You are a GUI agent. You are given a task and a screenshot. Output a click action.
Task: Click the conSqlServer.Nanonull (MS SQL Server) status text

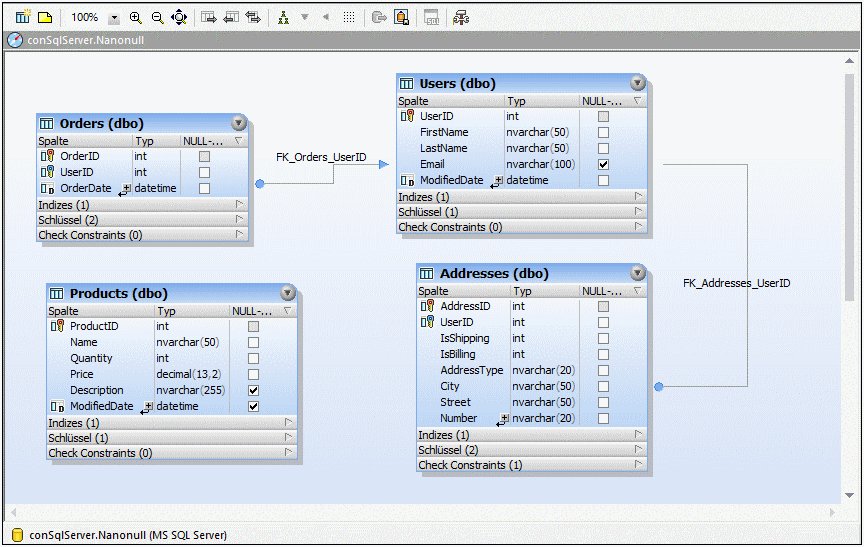pos(128,535)
